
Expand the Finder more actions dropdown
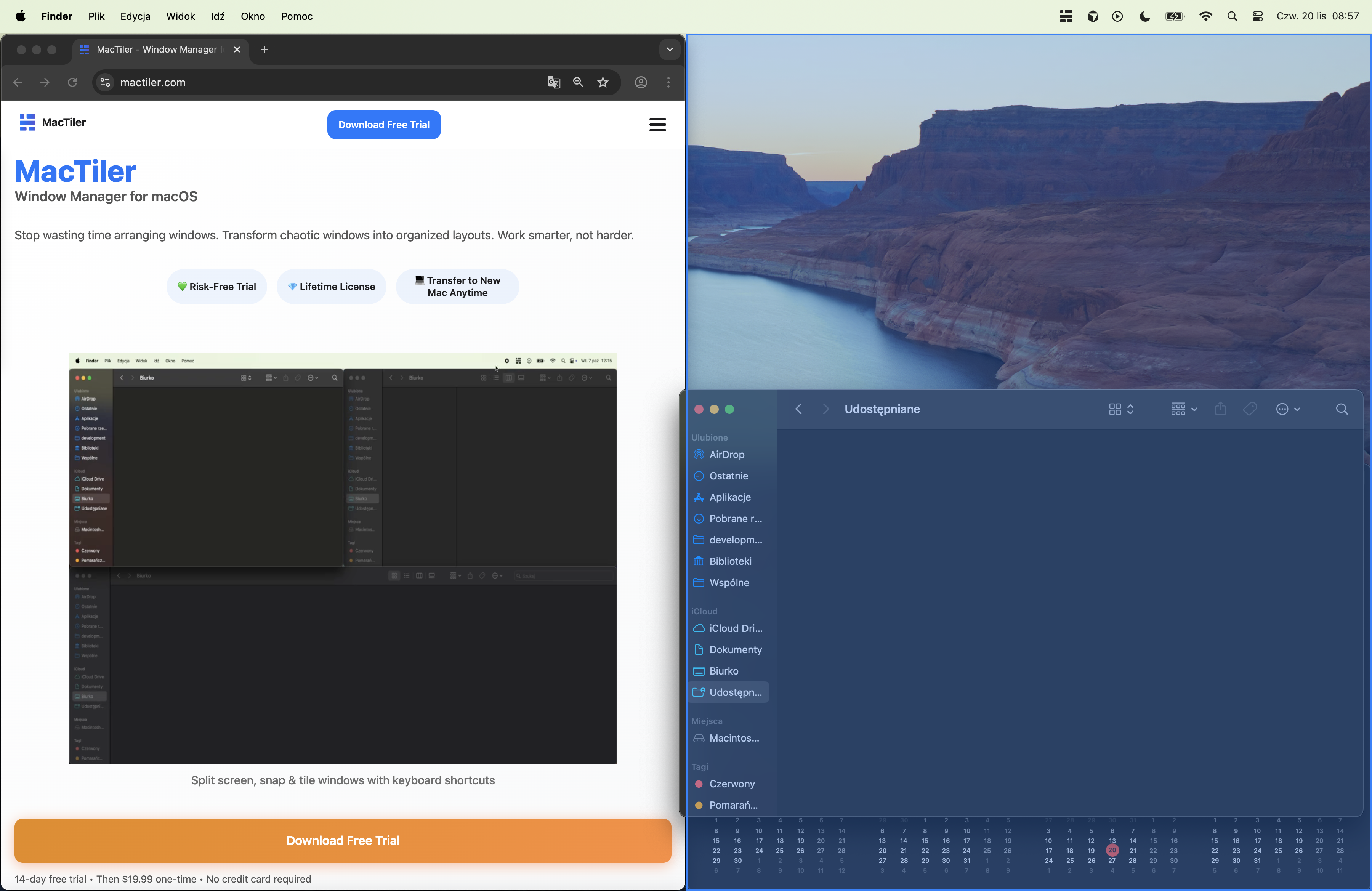[x=1288, y=409]
